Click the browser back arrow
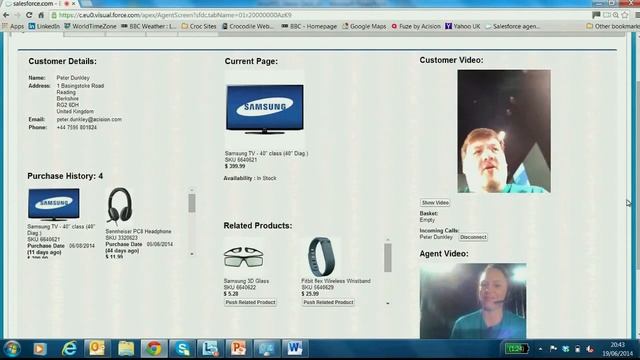The image size is (640, 360). (x=6, y=15)
